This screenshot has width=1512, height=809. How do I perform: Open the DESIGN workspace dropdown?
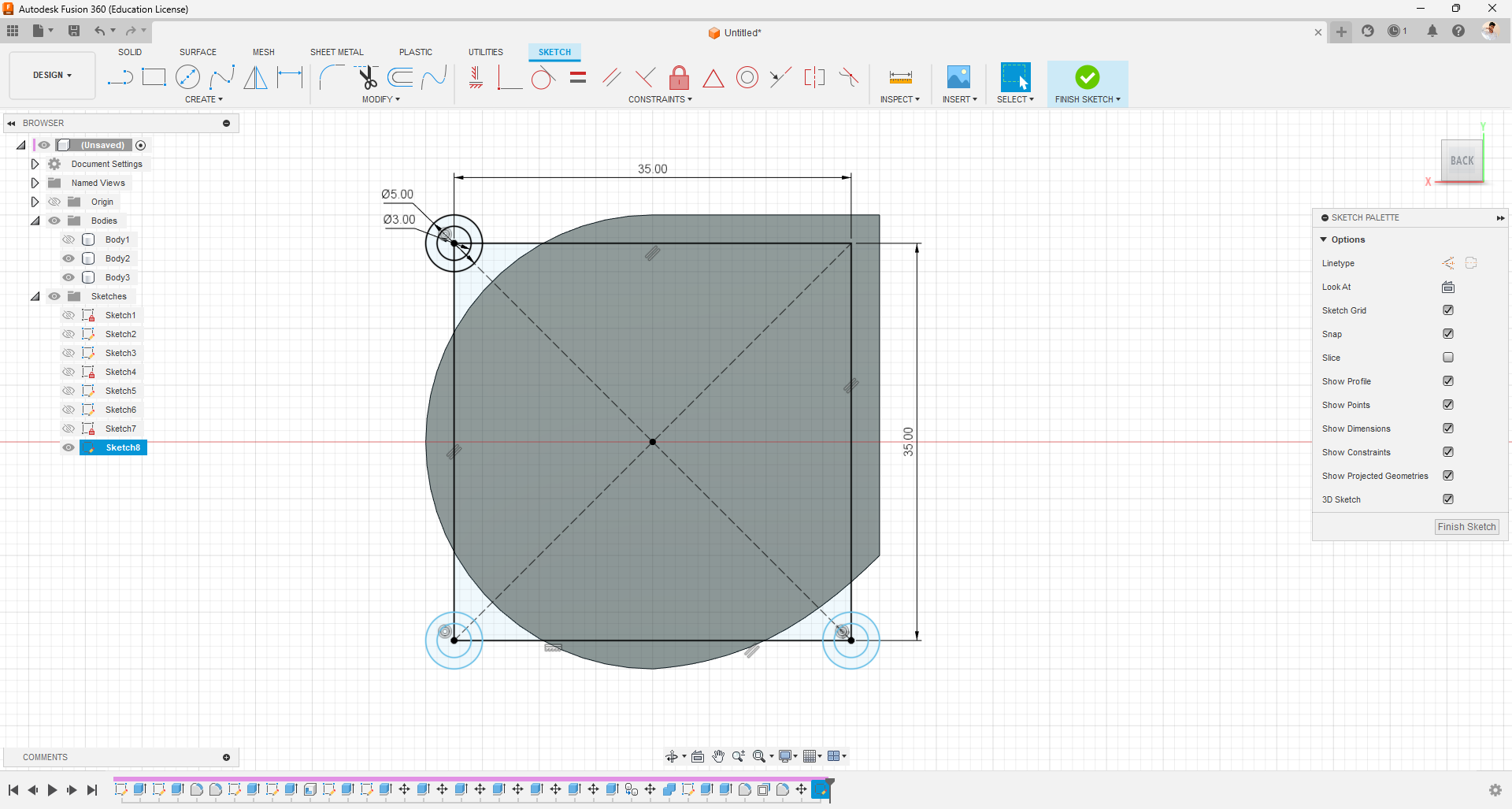[52, 76]
